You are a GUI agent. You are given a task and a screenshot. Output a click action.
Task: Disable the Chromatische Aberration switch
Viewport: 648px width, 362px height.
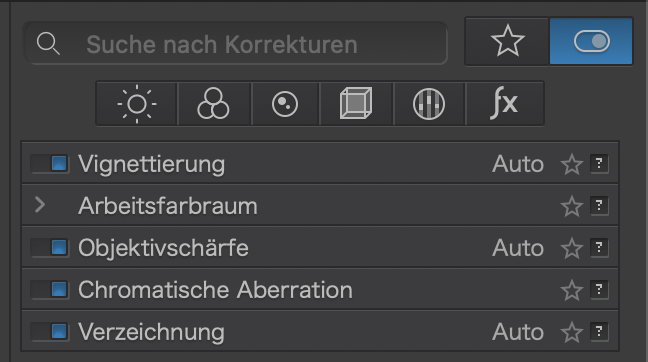tap(50, 289)
